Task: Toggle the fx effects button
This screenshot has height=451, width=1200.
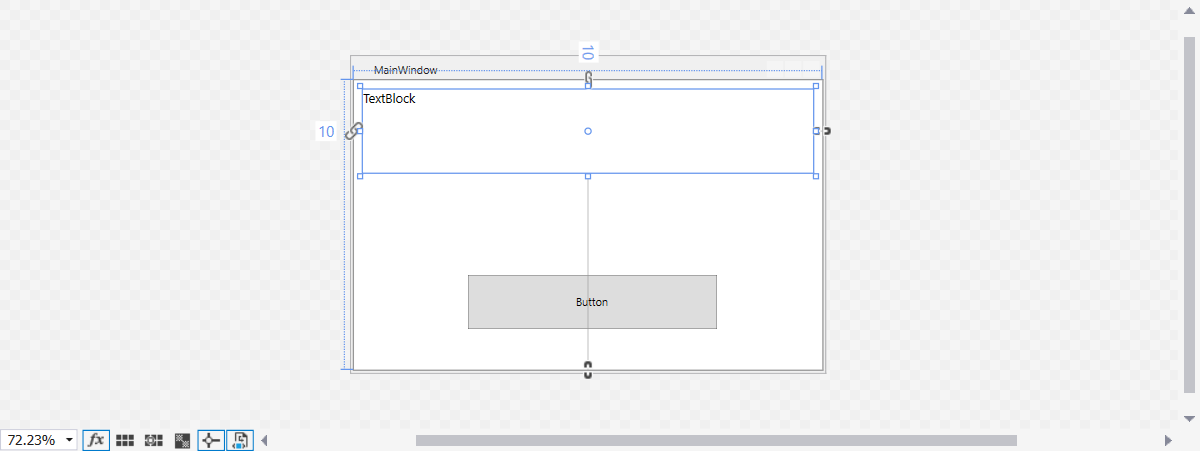Action: [96, 440]
